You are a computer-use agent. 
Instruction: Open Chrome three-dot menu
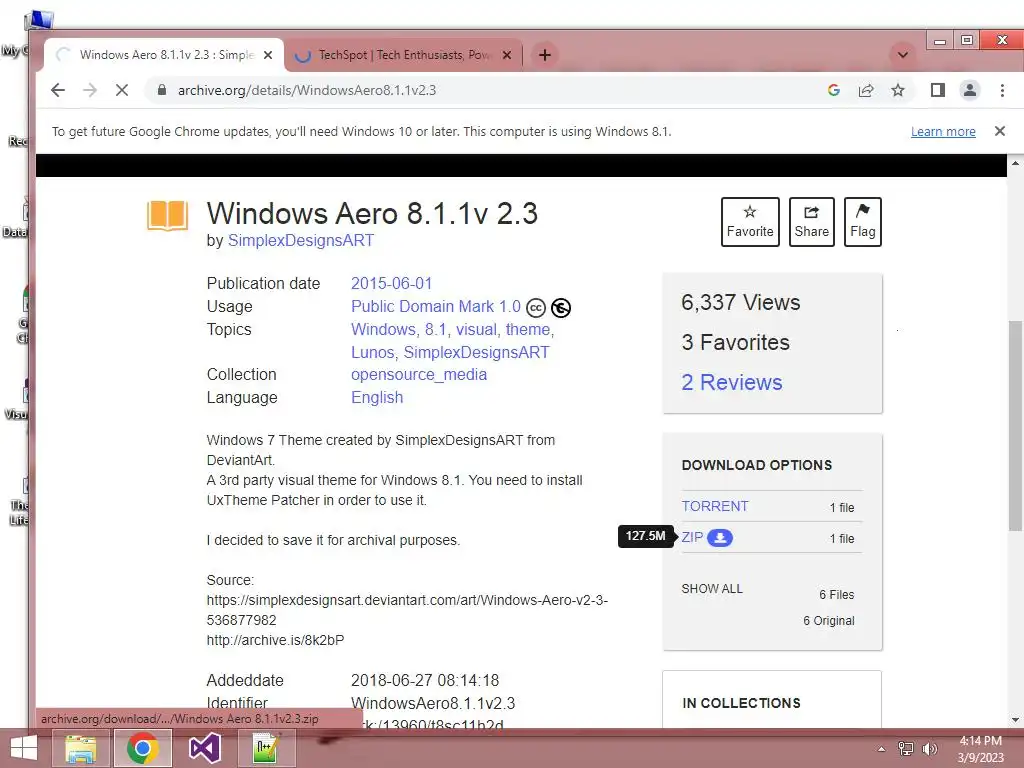(x=1002, y=90)
